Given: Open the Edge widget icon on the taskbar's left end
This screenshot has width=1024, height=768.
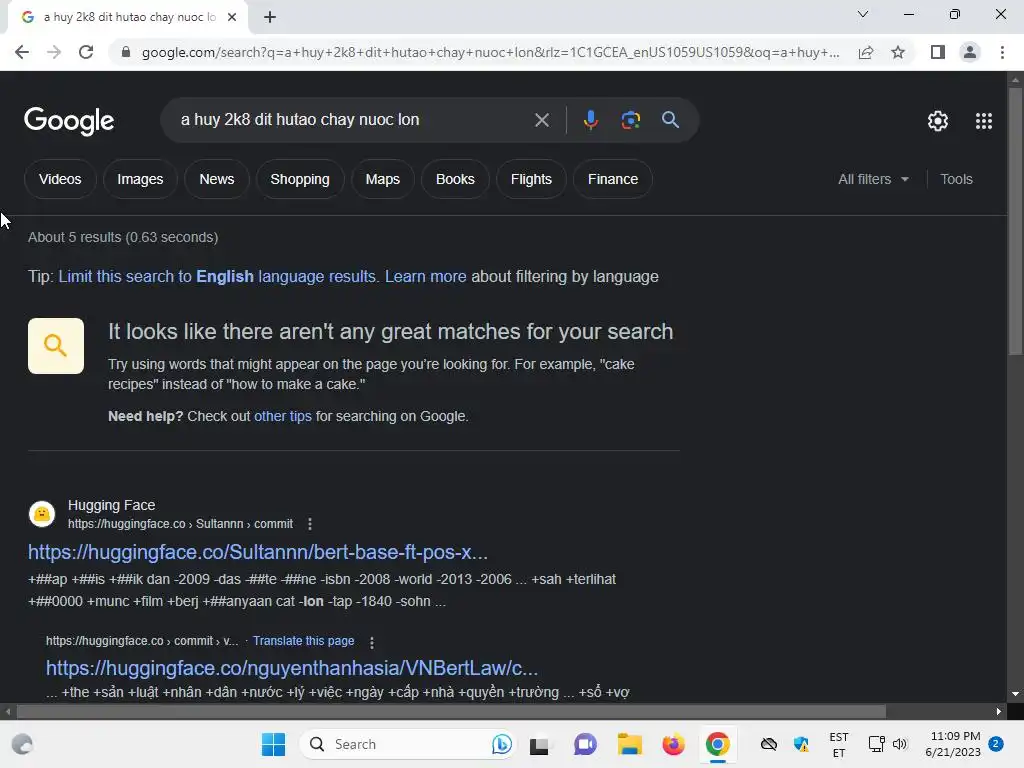Looking at the screenshot, I should pyautogui.click(x=22, y=744).
